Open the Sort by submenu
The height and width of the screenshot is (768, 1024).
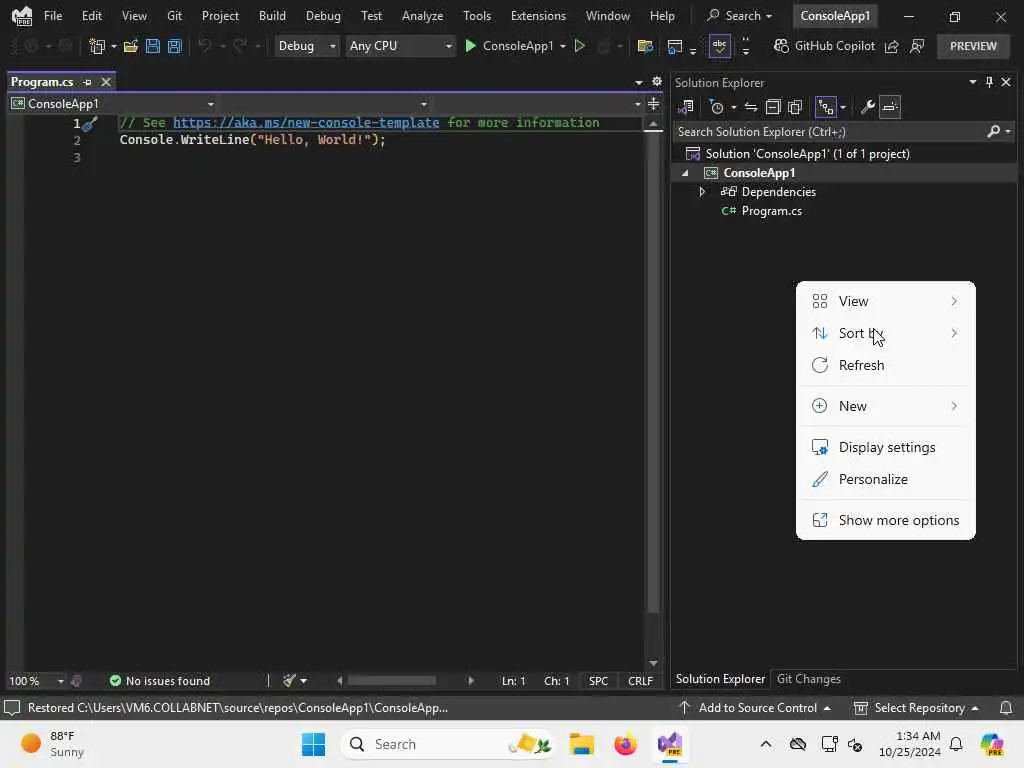click(x=885, y=333)
